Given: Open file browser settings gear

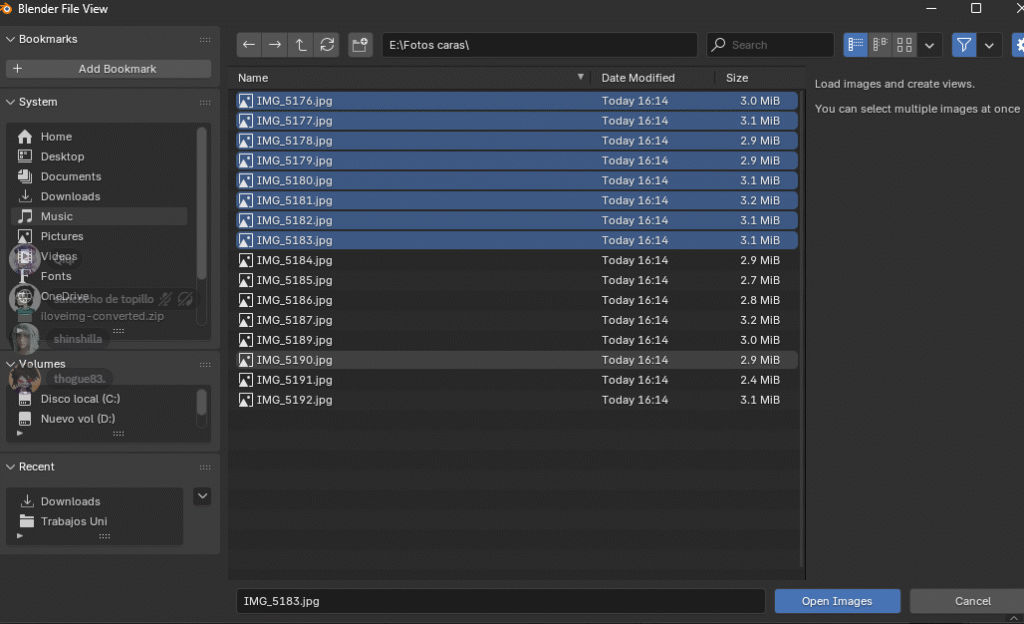Looking at the screenshot, I should pyautogui.click(x=1018, y=45).
